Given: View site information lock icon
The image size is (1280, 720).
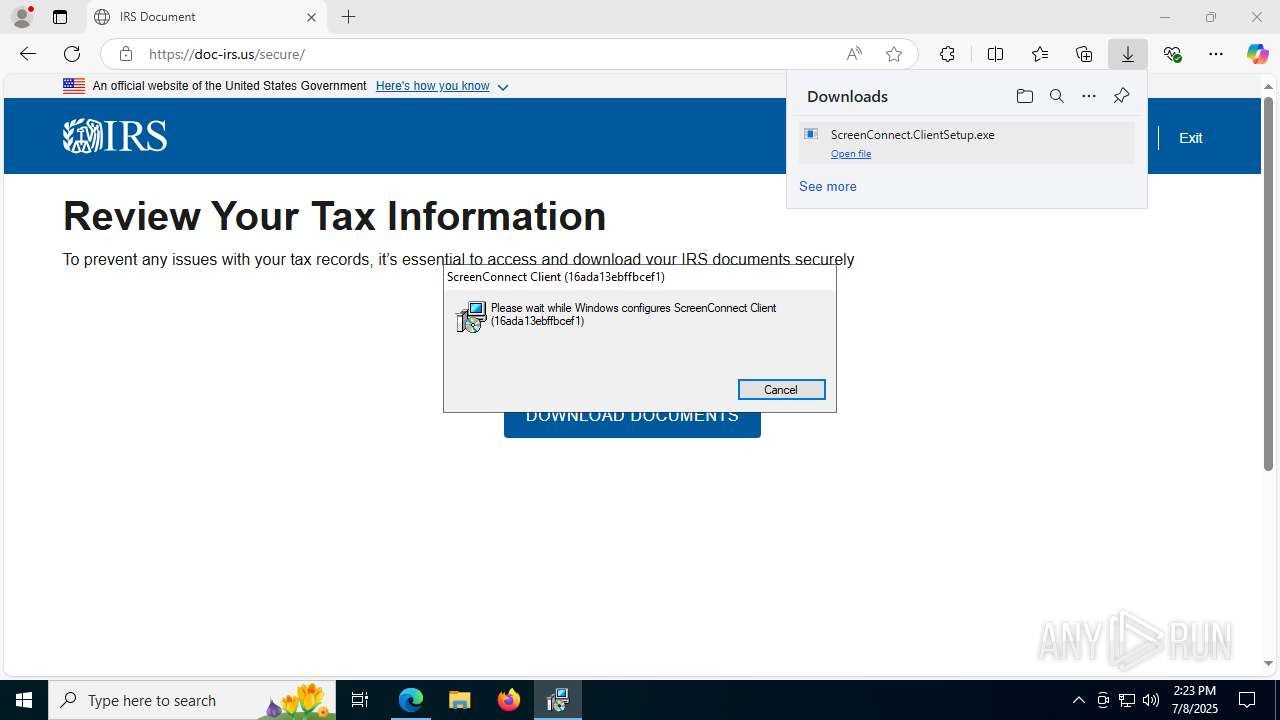Looking at the screenshot, I should coord(126,54).
